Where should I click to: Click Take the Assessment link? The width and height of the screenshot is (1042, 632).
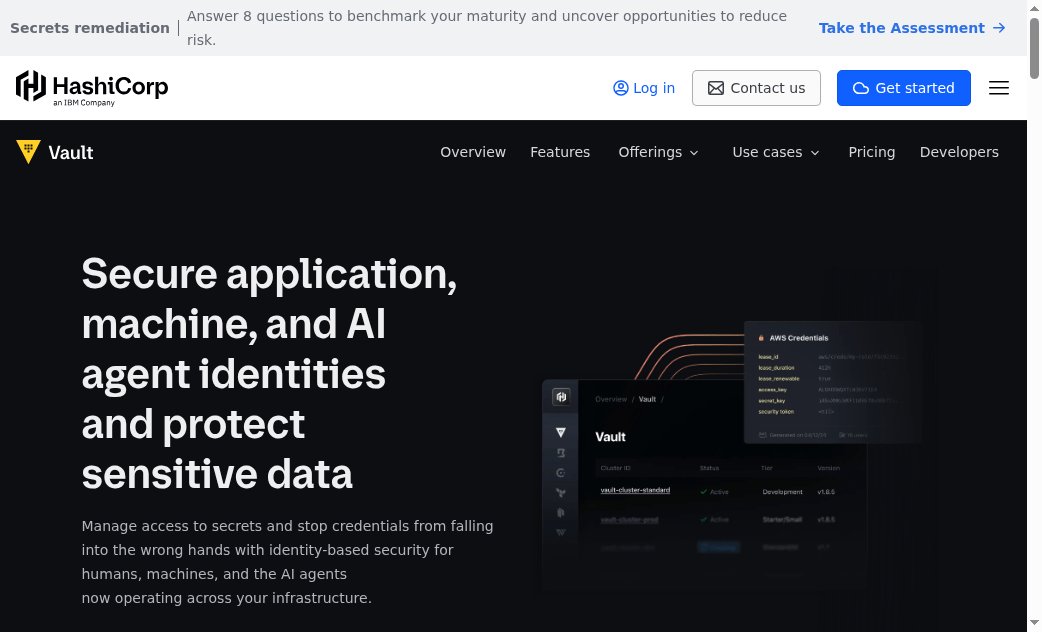pos(912,28)
